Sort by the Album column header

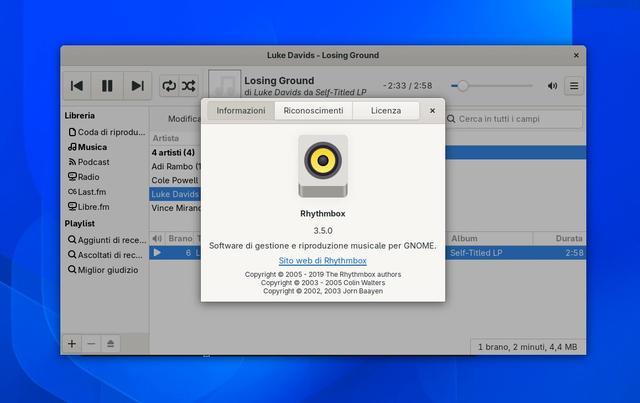tap(489, 238)
